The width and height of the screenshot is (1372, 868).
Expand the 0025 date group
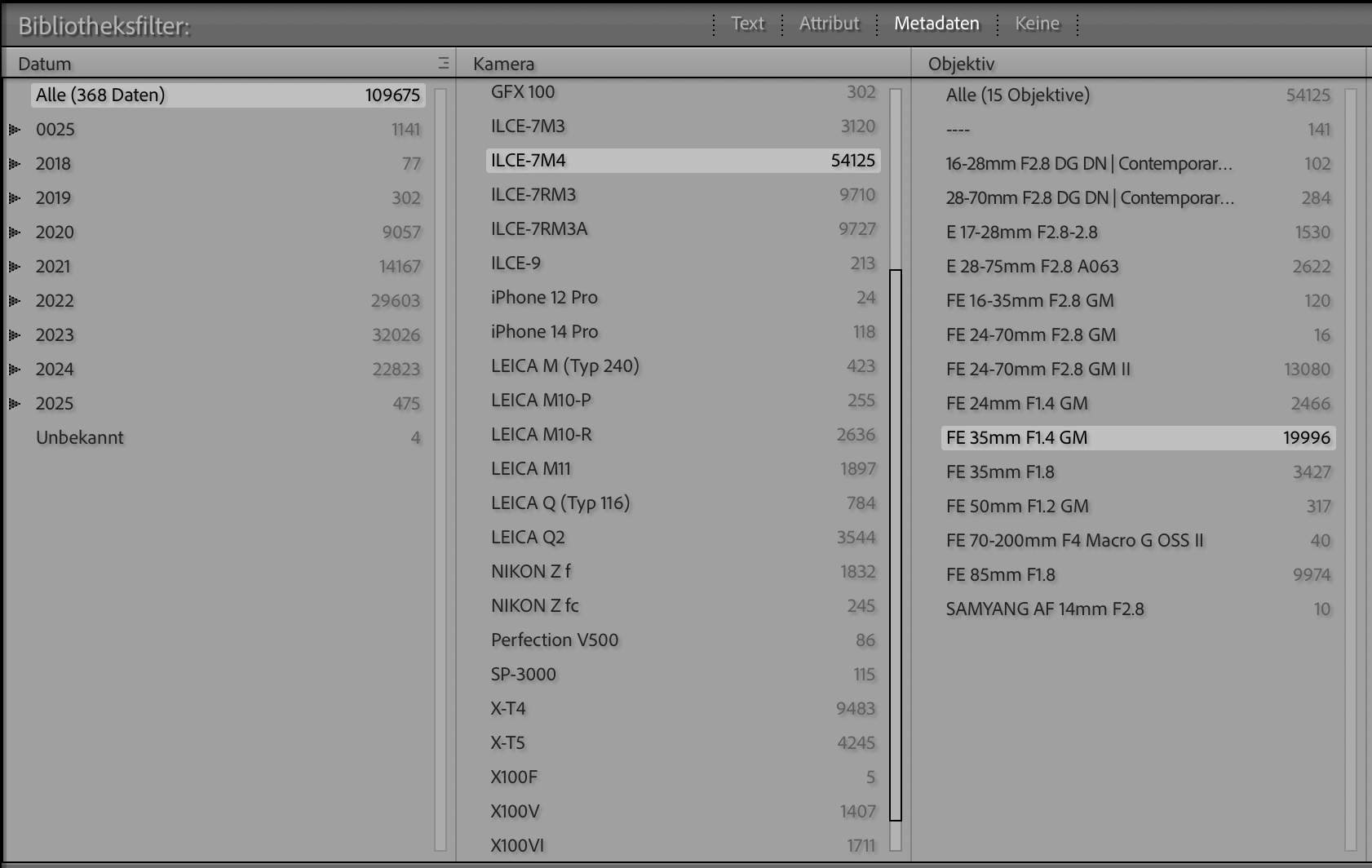click(x=14, y=129)
